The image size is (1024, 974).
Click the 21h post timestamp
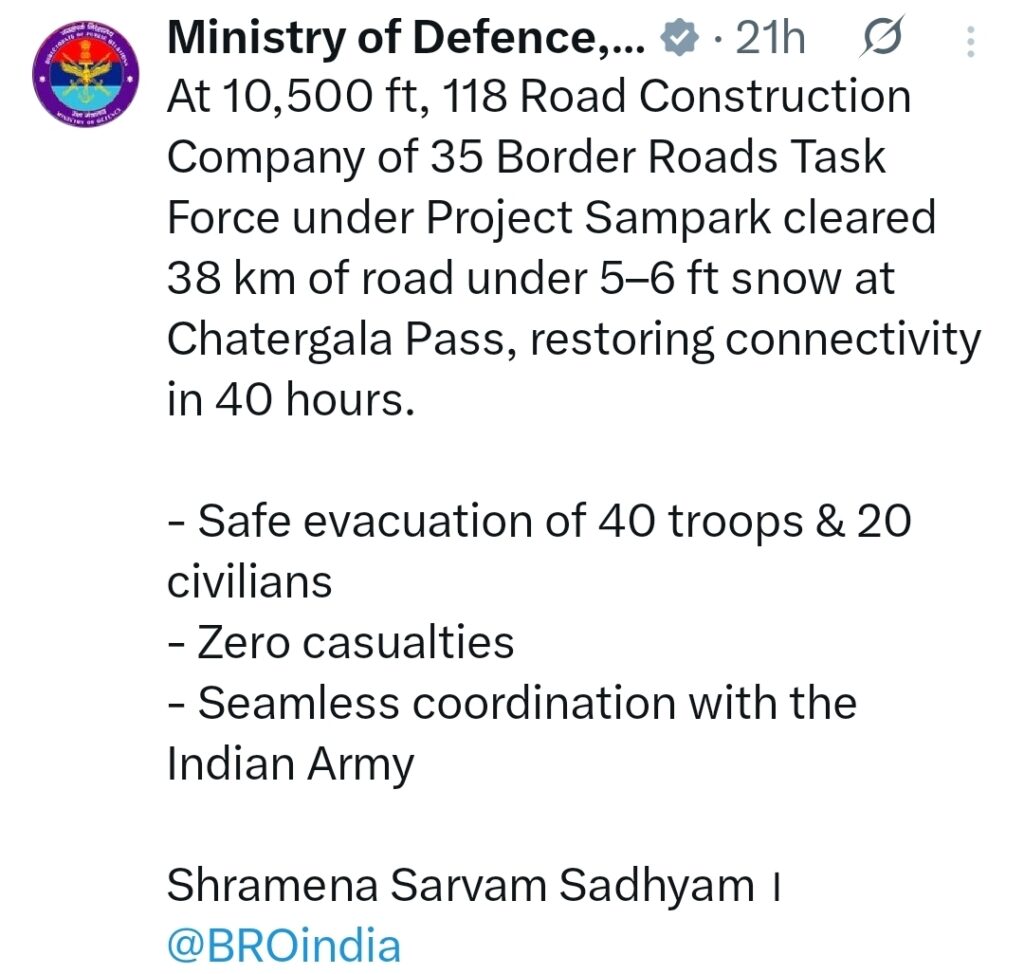pos(770,39)
